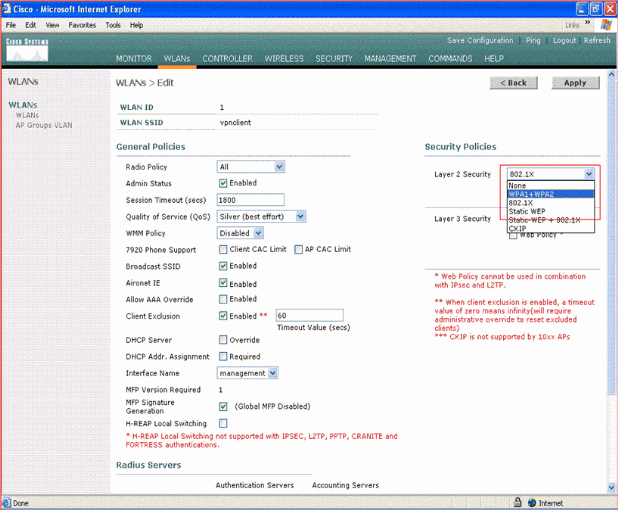618x510 pixels.
Task: Click the Windows flag icon in the menu bar
Action: tap(607, 25)
